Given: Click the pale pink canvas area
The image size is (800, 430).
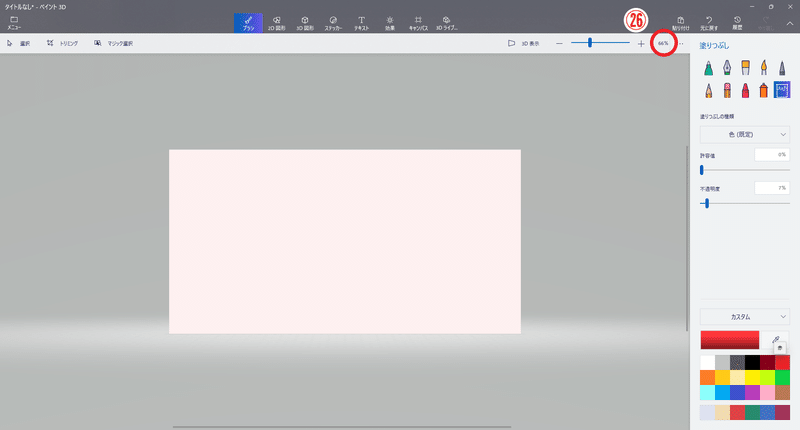Looking at the screenshot, I should [x=345, y=241].
